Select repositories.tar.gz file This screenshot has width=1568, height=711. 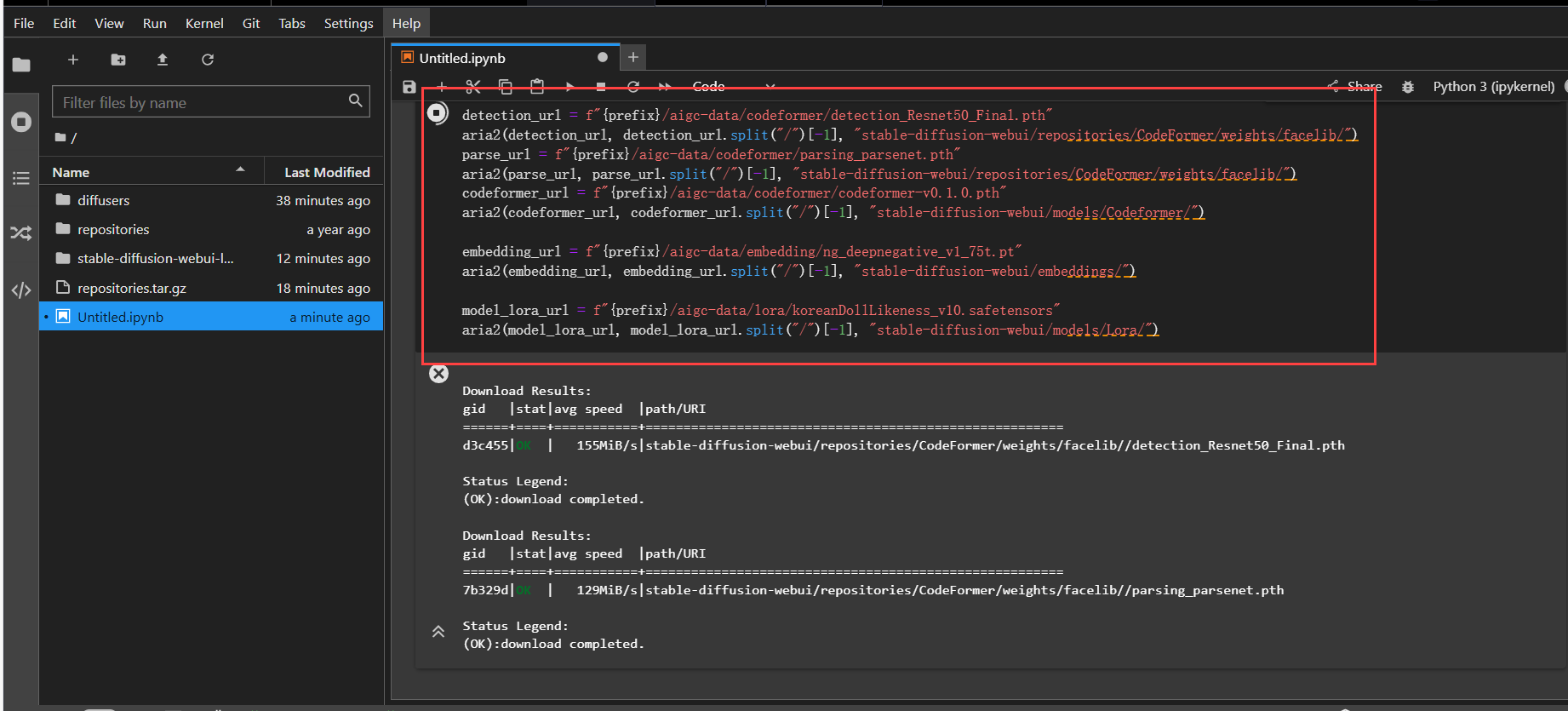coord(211,289)
